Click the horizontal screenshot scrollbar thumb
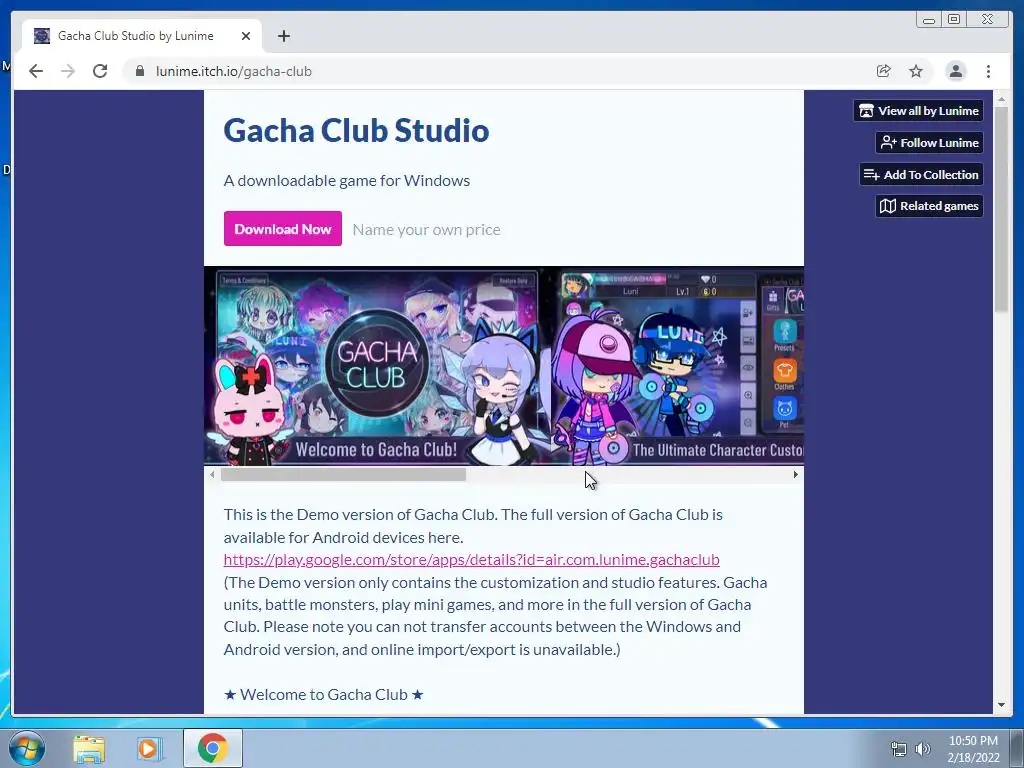The height and width of the screenshot is (768, 1024). (x=344, y=475)
